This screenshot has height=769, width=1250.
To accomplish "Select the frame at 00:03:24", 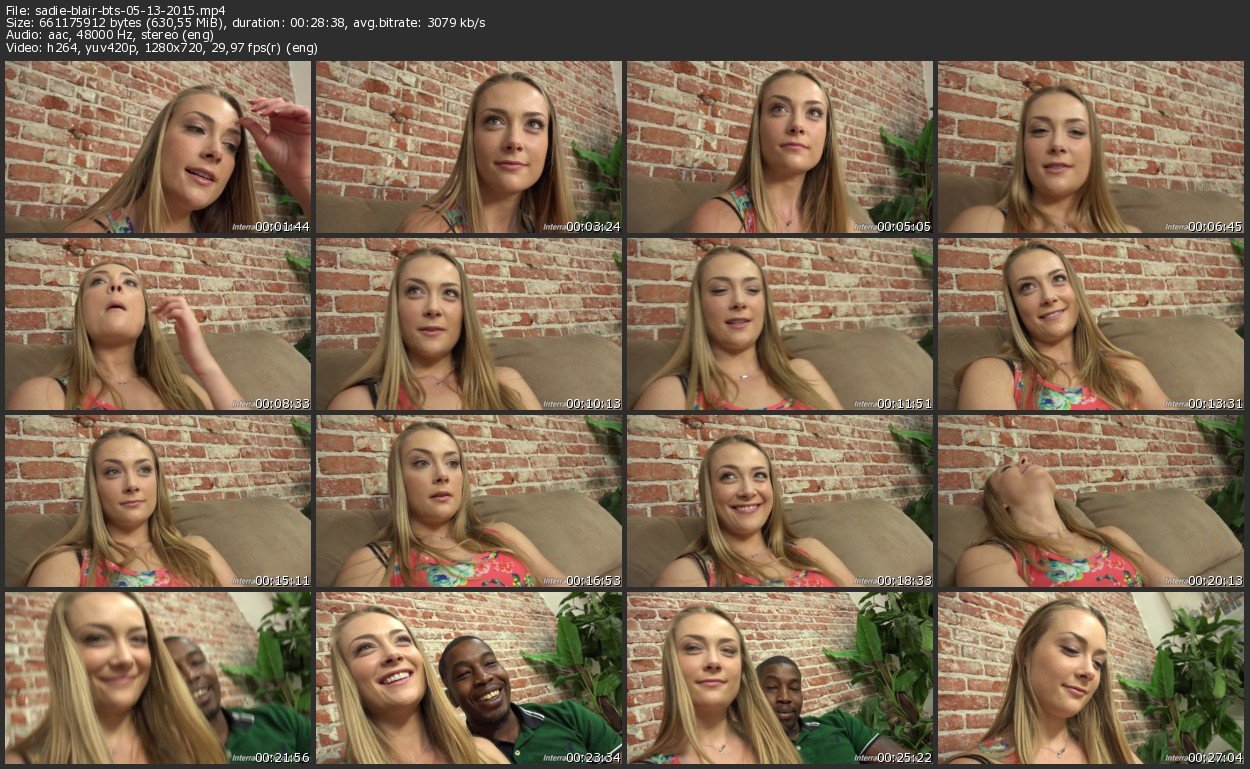I will (x=469, y=147).
